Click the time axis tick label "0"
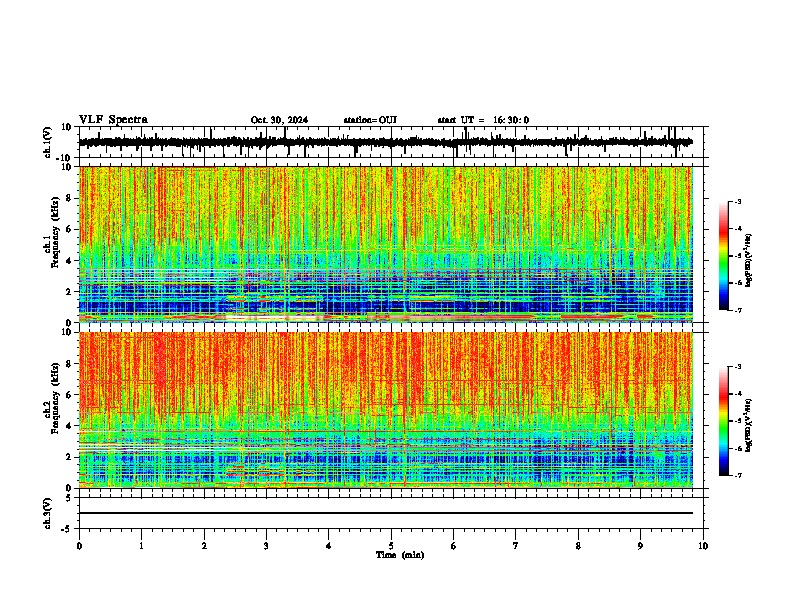 79,546
